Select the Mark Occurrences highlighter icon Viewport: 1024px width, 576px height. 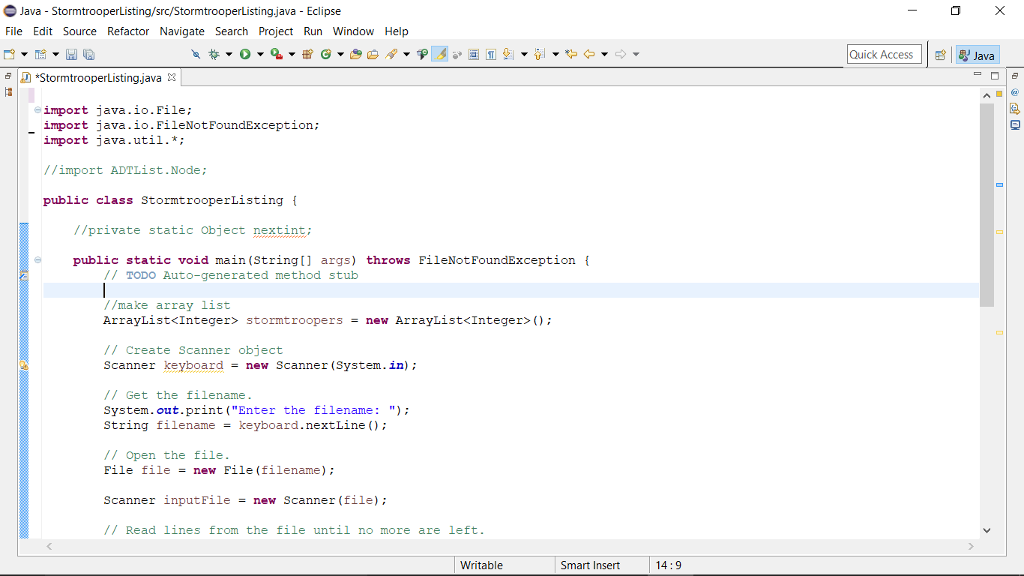click(x=439, y=54)
